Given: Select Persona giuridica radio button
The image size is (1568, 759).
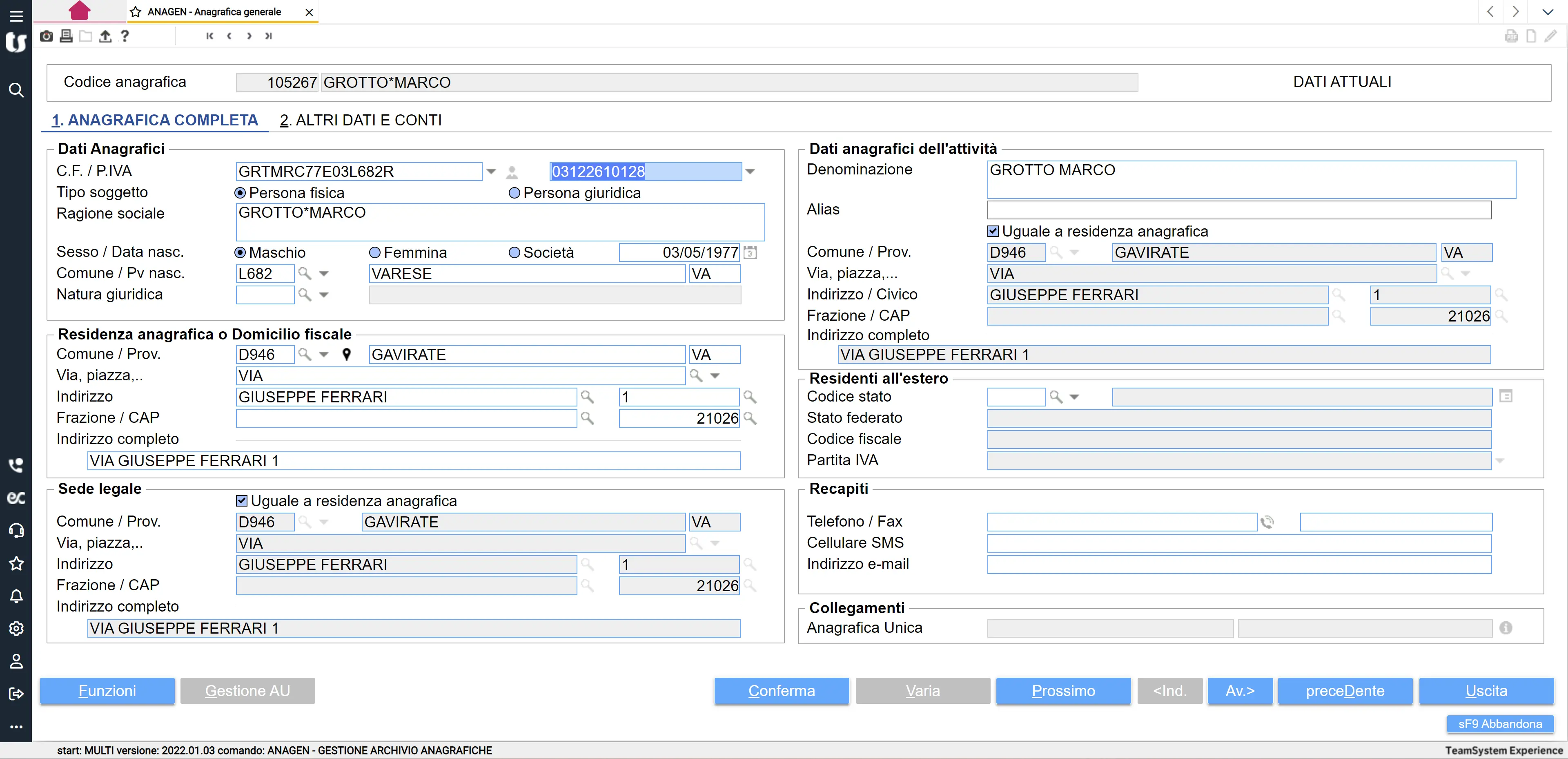Looking at the screenshot, I should [514, 193].
